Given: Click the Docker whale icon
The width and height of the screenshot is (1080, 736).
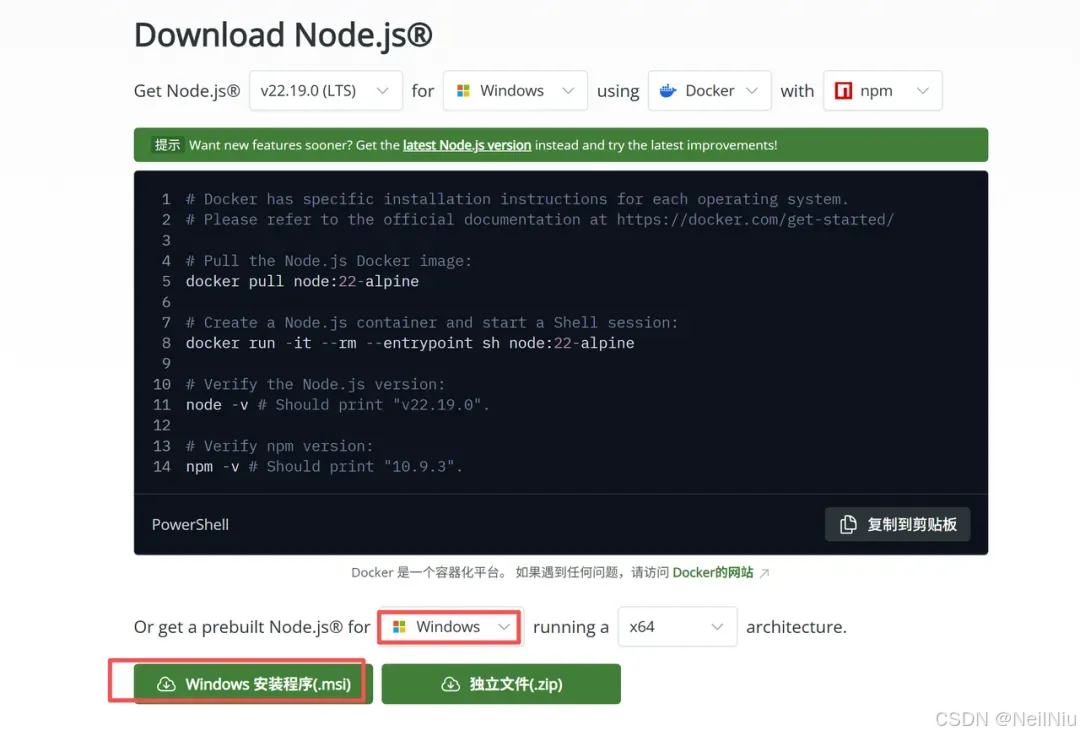Looking at the screenshot, I should point(668,91).
